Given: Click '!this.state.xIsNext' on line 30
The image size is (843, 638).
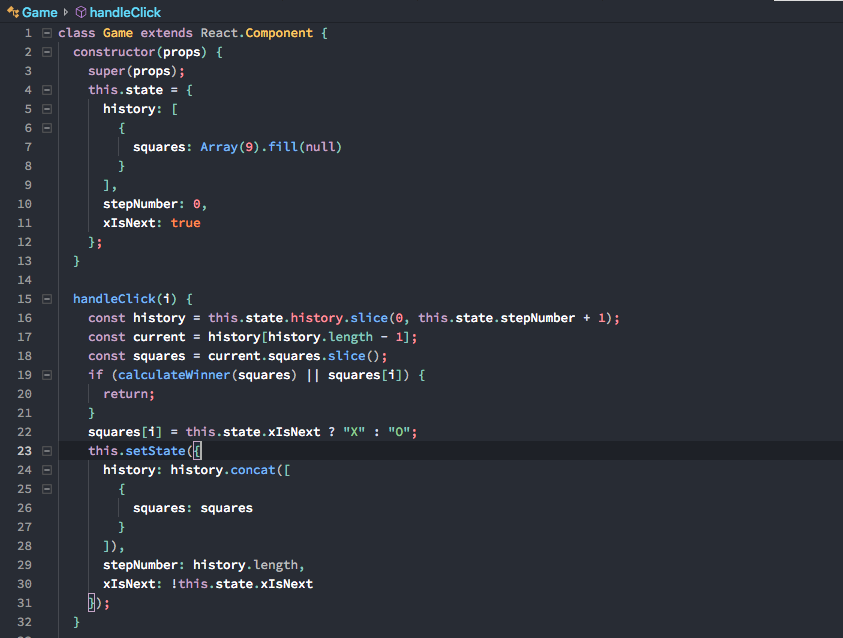Looking at the screenshot, I should (x=242, y=584).
